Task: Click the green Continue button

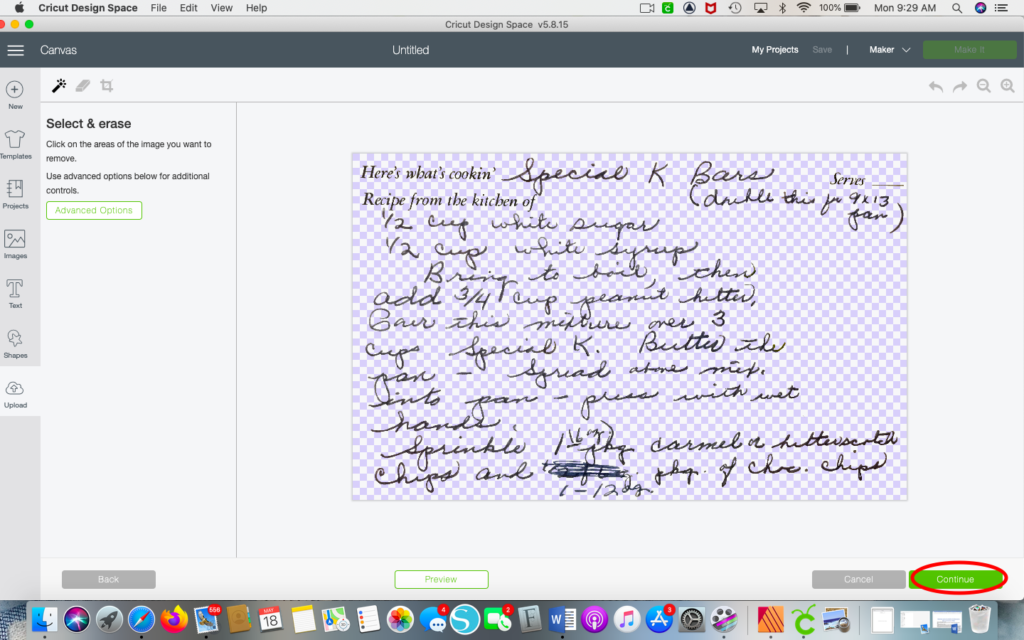Action: pyautogui.click(x=955, y=579)
